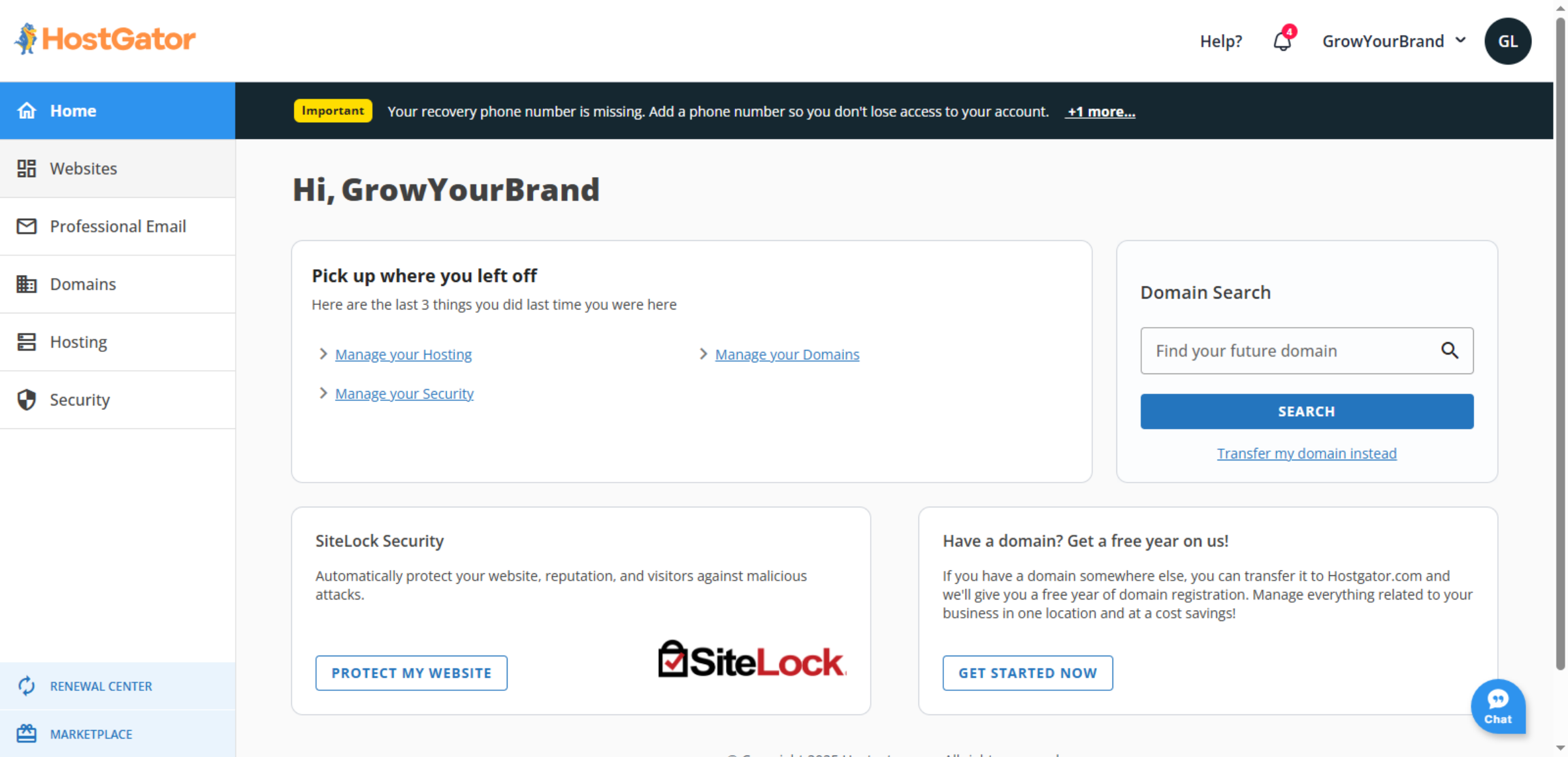
Task: Select the Hosting server icon
Action: [26, 342]
